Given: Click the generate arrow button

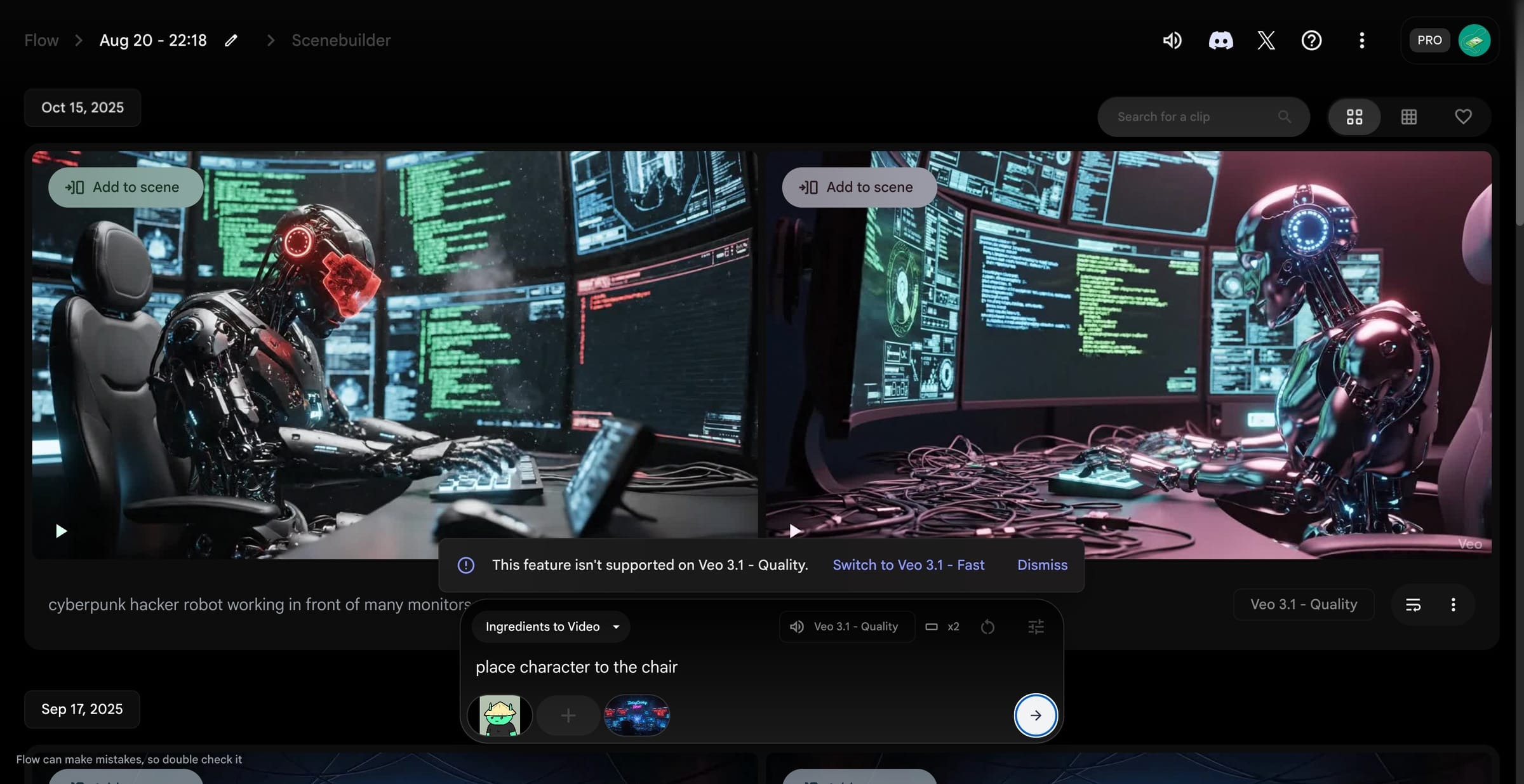Looking at the screenshot, I should coord(1035,715).
